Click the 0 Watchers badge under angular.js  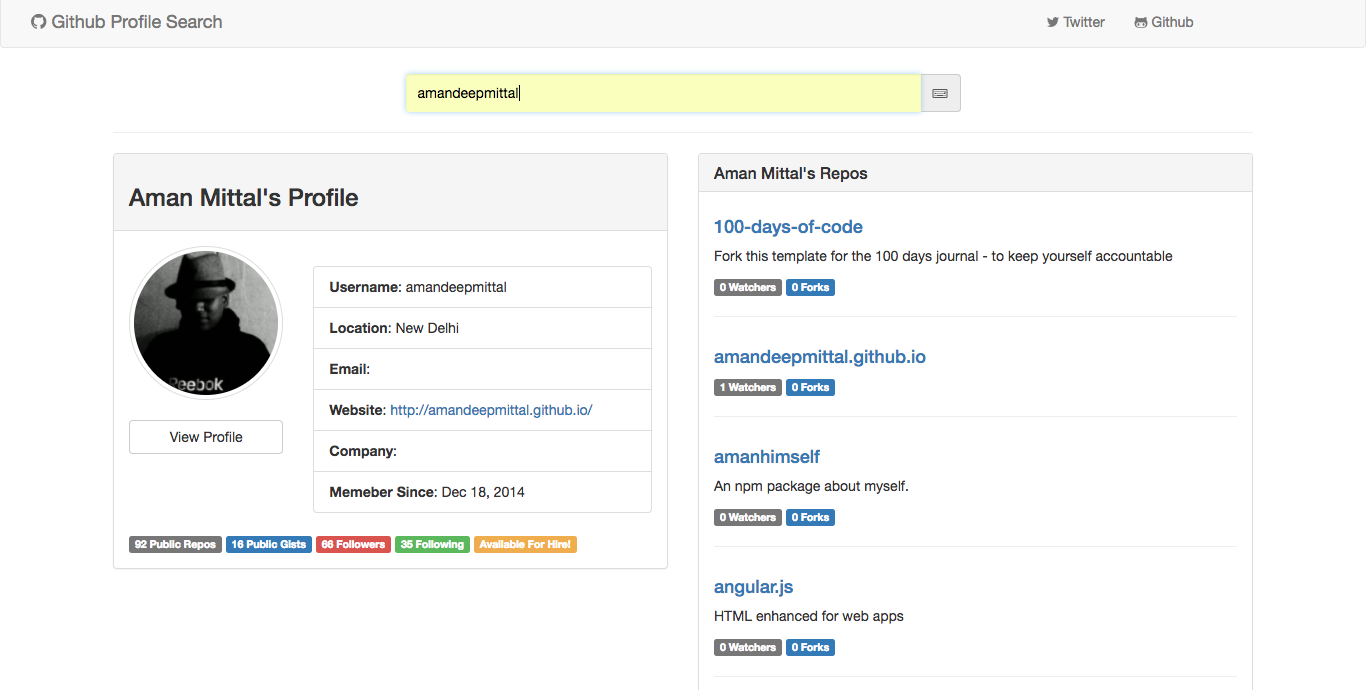point(748,647)
